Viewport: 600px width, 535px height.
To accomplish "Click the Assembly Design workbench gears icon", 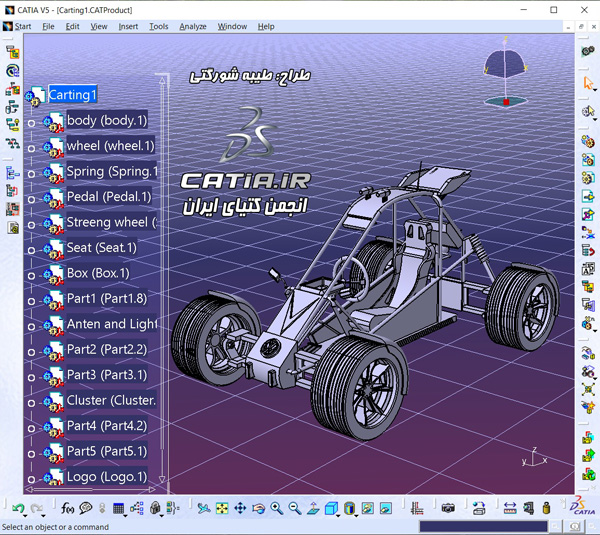I will point(588,51).
